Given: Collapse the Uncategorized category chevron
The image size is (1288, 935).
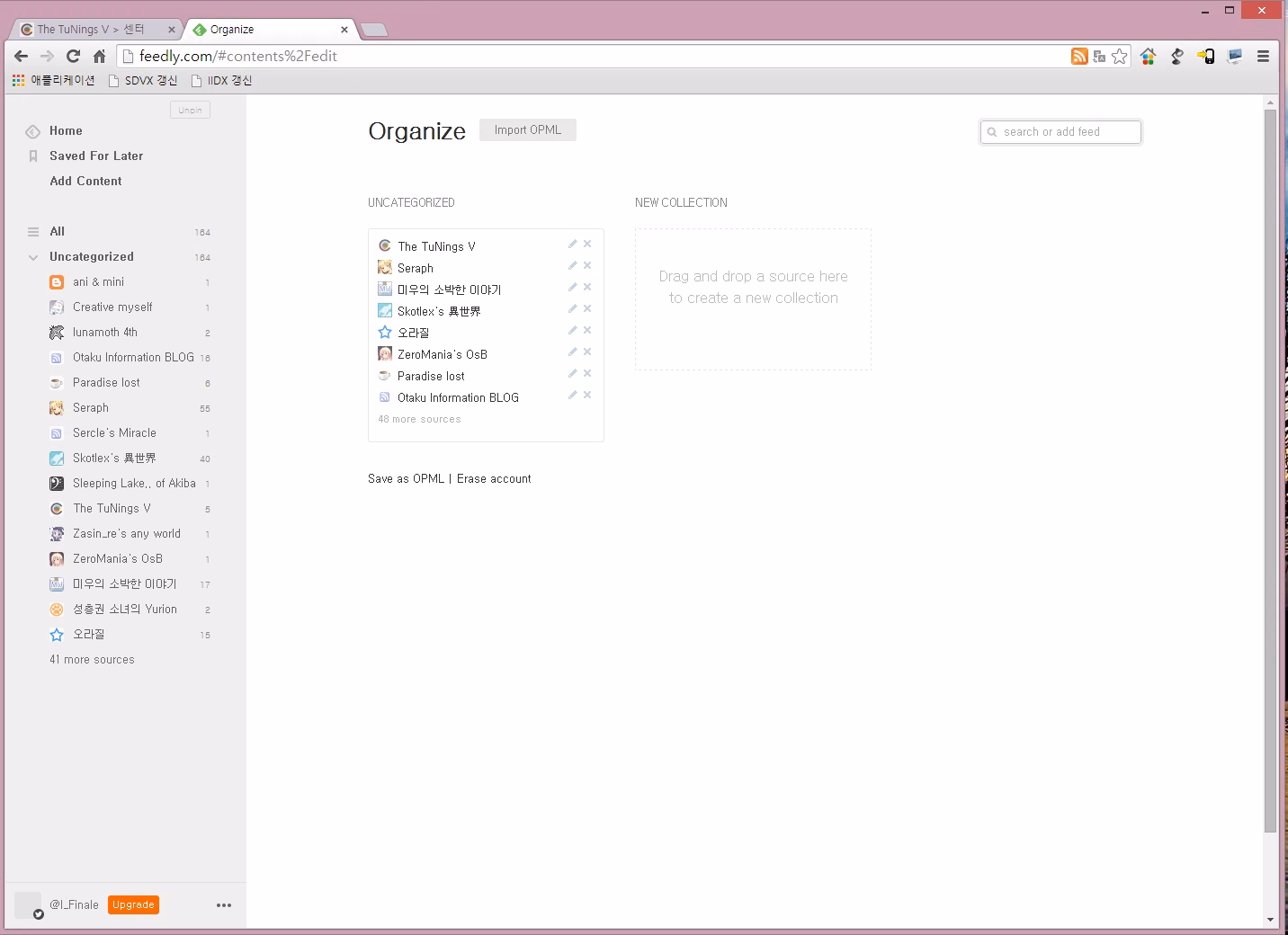Looking at the screenshot, I should coord(33,257).
